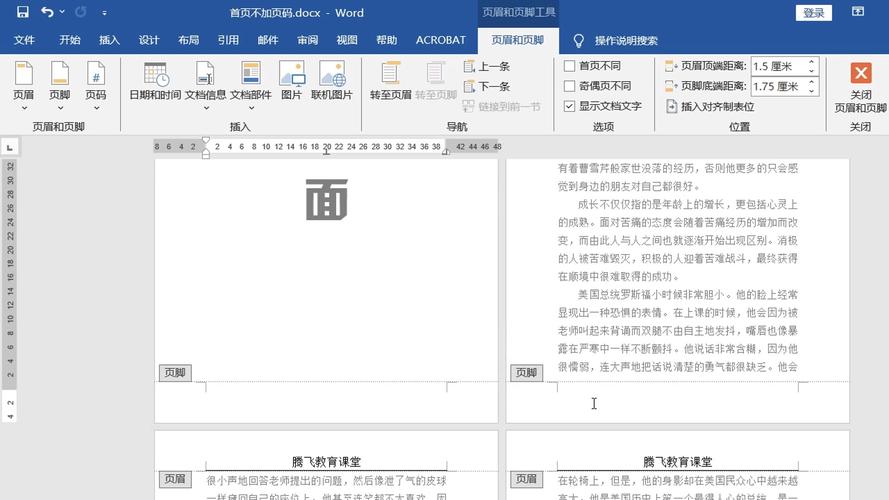Increase 页眉顶端距离 with up spinner
Image resolution: width=889 pixels, height=500 pixels.
(812, 62)
